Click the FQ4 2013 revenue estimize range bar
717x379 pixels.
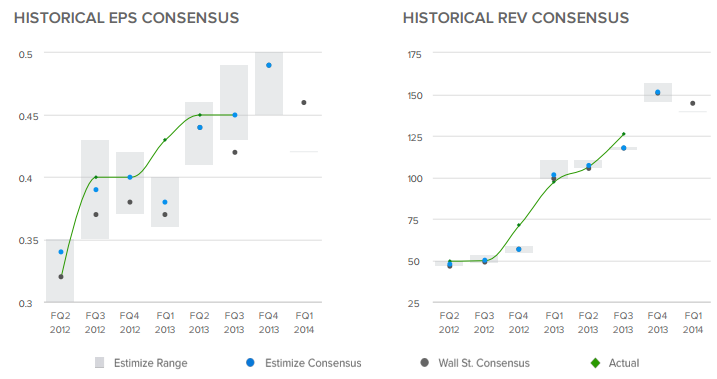point(658,92)
